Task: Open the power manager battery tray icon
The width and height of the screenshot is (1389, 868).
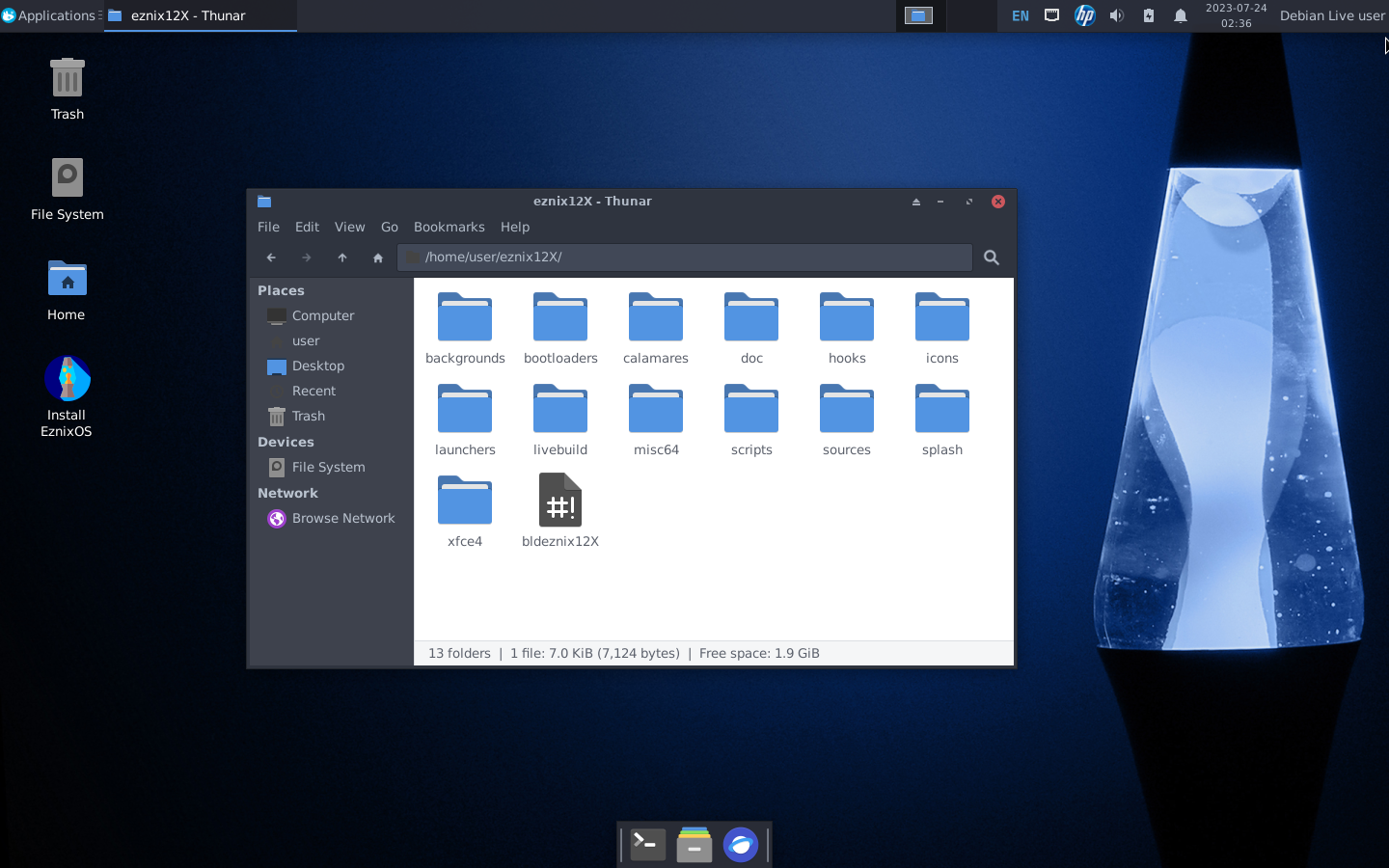Action: pyautogui.click(x=1149, y=15)
